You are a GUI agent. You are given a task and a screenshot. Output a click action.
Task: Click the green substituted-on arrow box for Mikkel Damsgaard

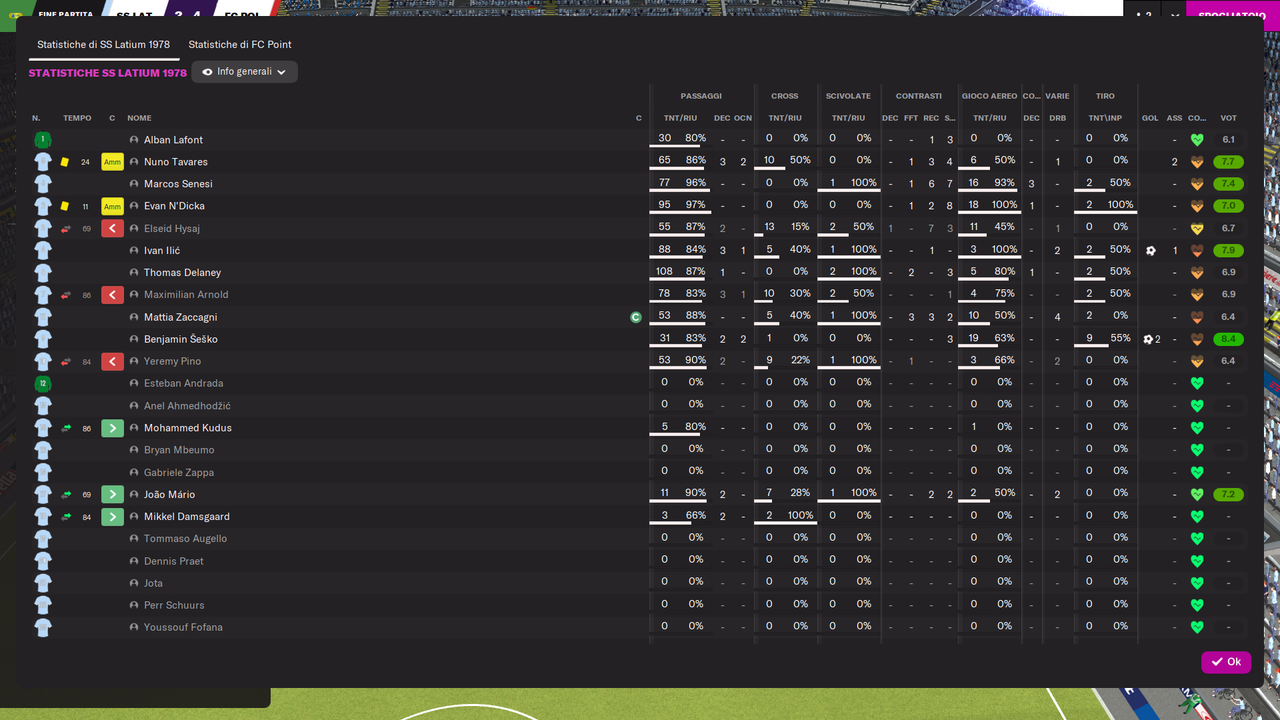112,517
